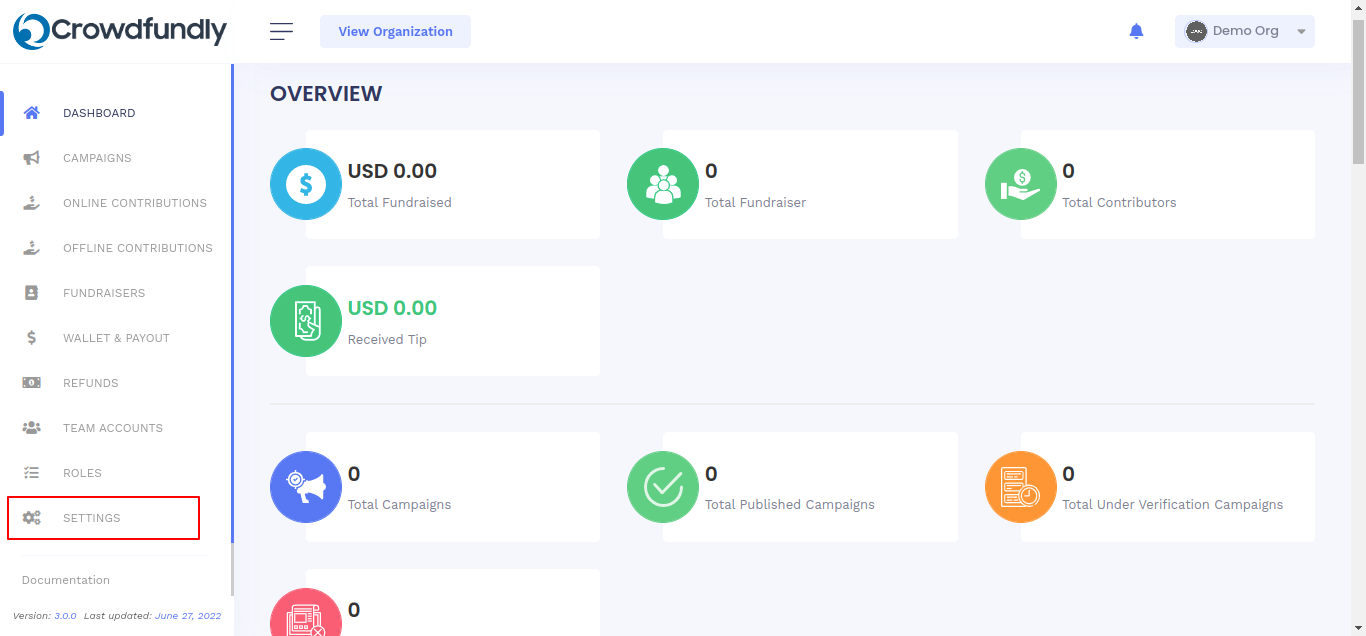Click the Total Published Campaigns checkmark icon
Screen dimensions: 1366x636
coord(663,487)
